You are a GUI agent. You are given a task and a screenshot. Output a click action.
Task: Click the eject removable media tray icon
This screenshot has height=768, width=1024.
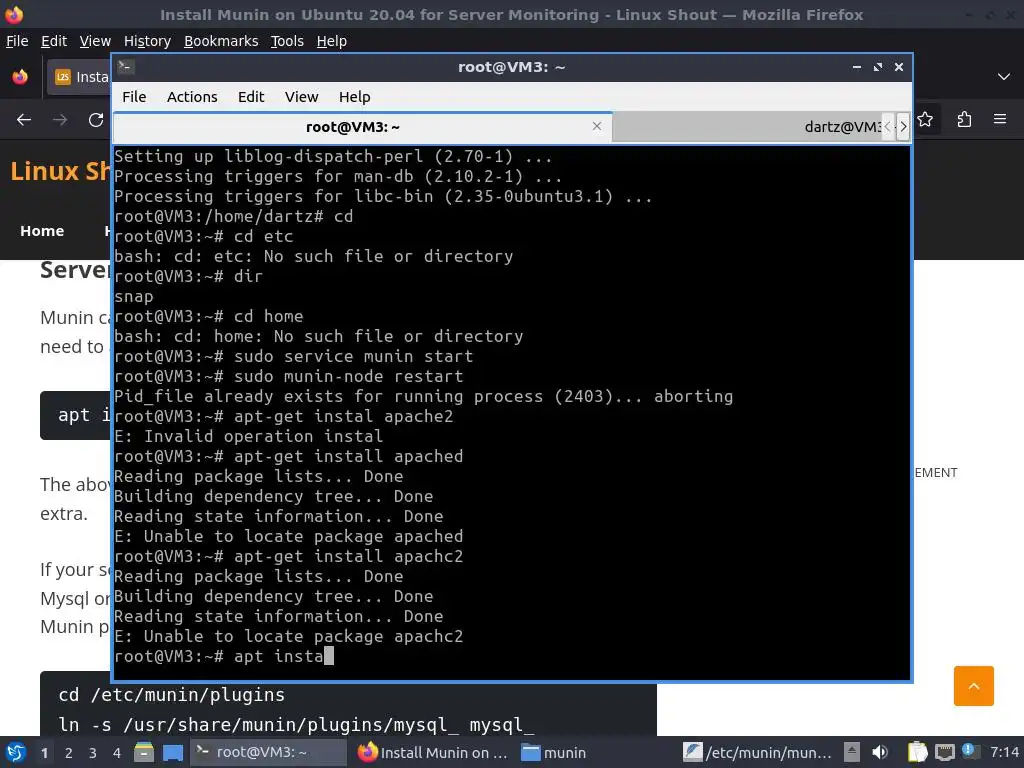point(851,752)
